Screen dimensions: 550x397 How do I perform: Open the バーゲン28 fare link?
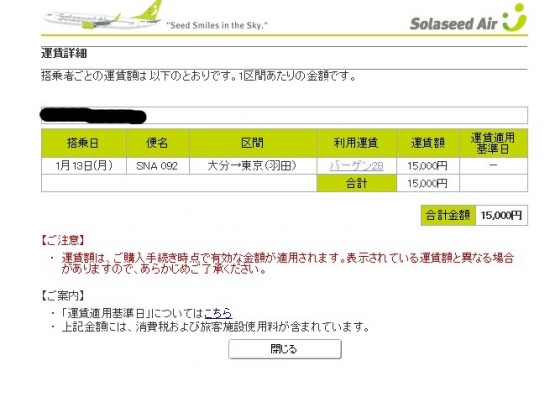click(356, 166)
